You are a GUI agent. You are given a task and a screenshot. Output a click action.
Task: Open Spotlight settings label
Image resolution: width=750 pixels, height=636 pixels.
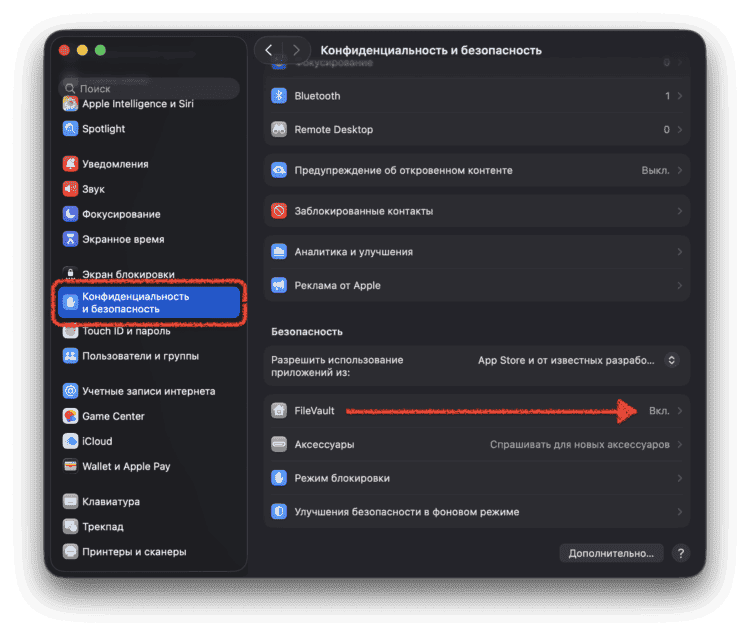click(x=103, y=129)
